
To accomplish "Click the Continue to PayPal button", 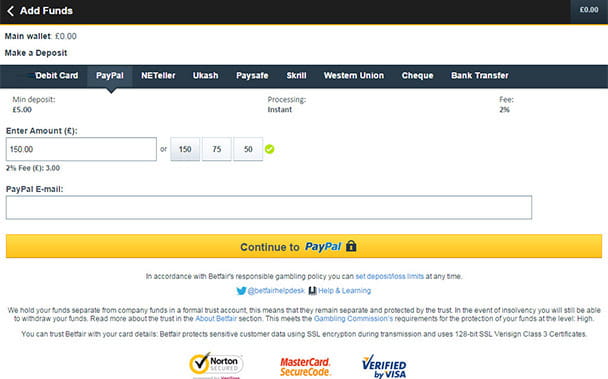I will [x=304, y=246].
